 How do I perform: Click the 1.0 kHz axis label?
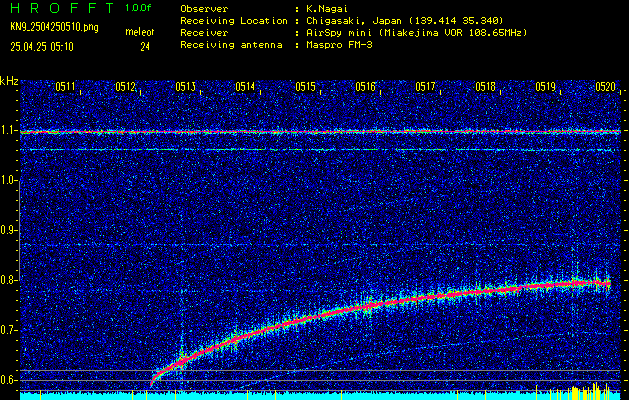[9, 181]
